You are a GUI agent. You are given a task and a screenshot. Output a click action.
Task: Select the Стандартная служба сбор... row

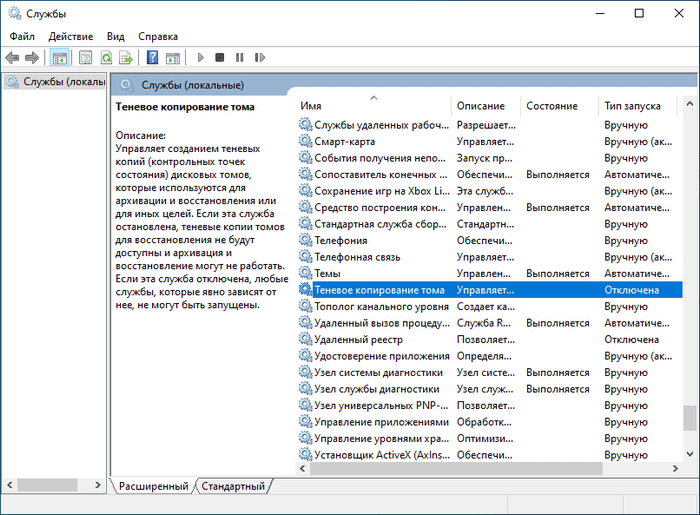[x=490, y=224]
